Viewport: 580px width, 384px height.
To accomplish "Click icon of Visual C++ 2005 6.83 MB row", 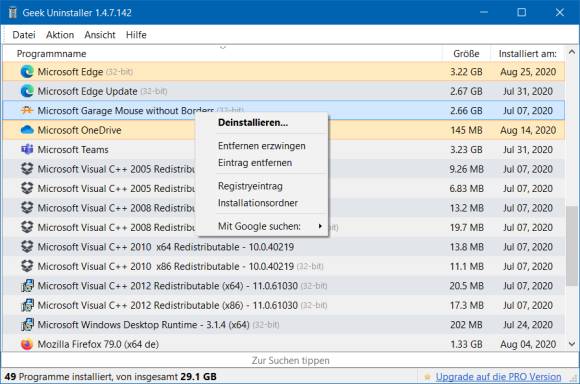I will [x=27, y=188].
